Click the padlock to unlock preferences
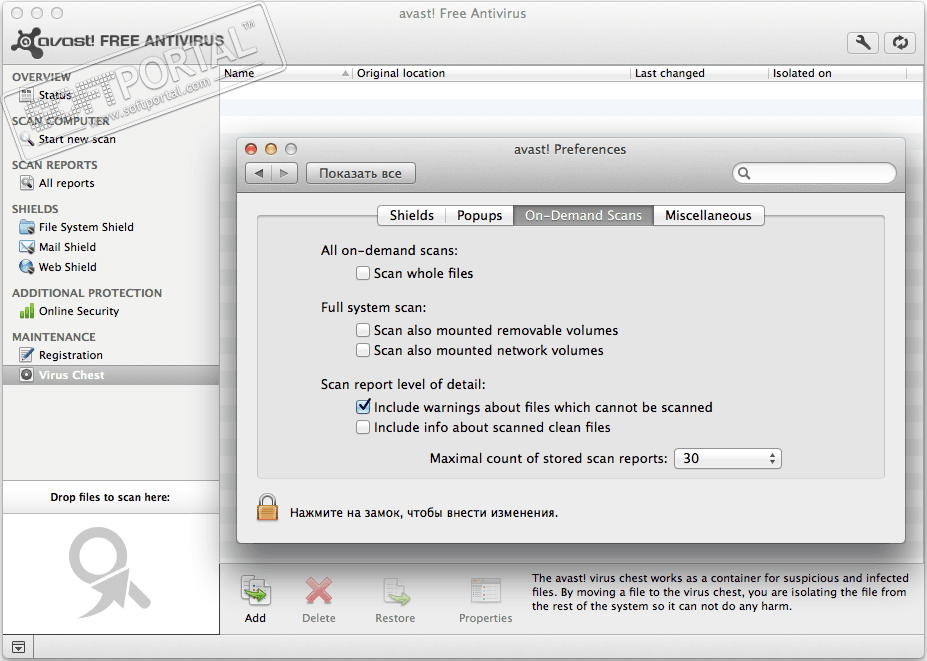This screenshot has width=927, height=661. pyautogui.click(x=267, y=508)
